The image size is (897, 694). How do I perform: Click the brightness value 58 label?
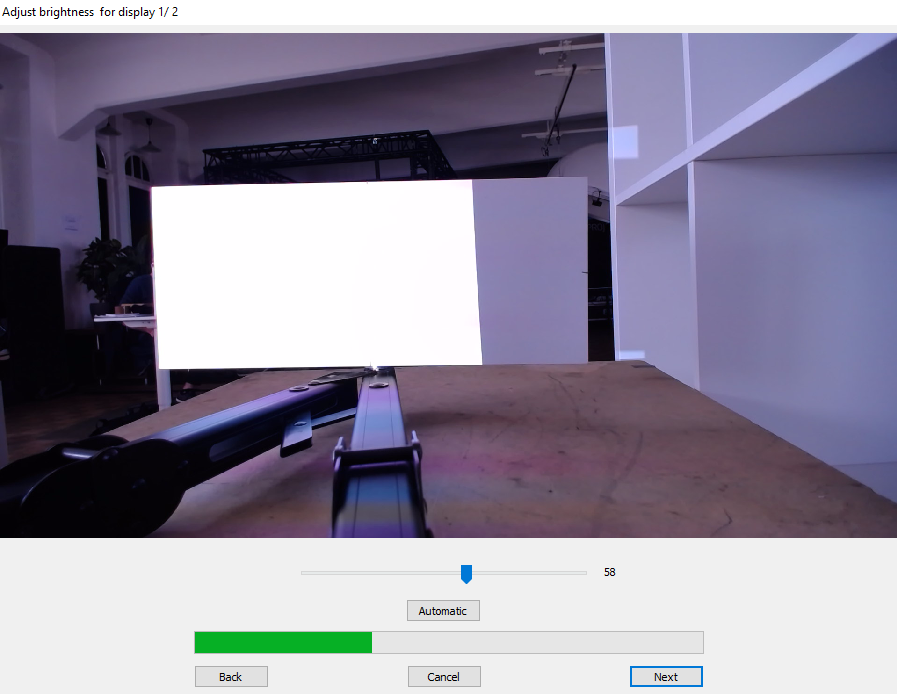610,573
